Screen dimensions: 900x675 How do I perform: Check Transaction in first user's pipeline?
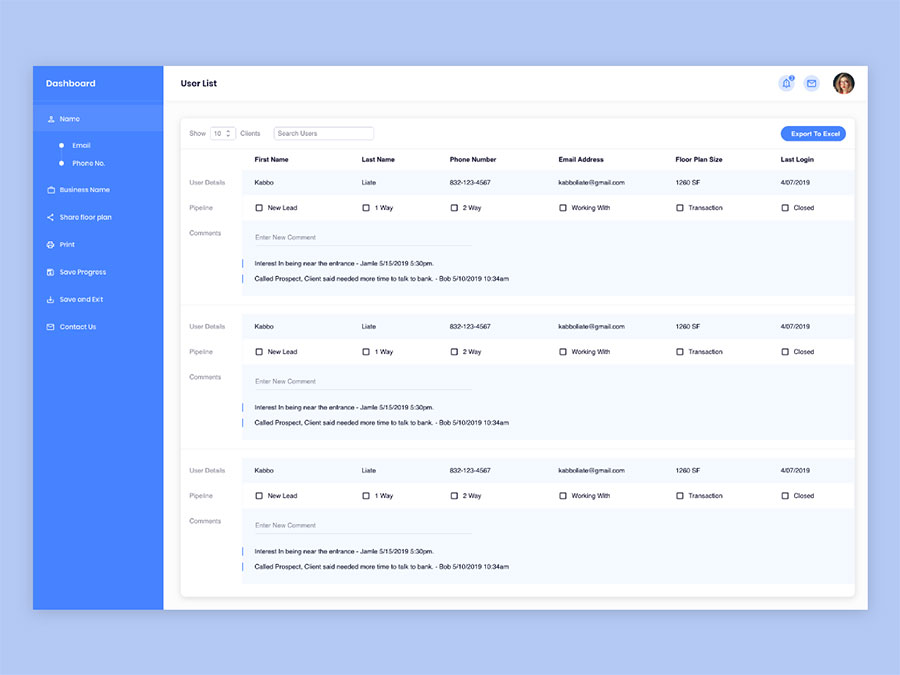(680, 208)
